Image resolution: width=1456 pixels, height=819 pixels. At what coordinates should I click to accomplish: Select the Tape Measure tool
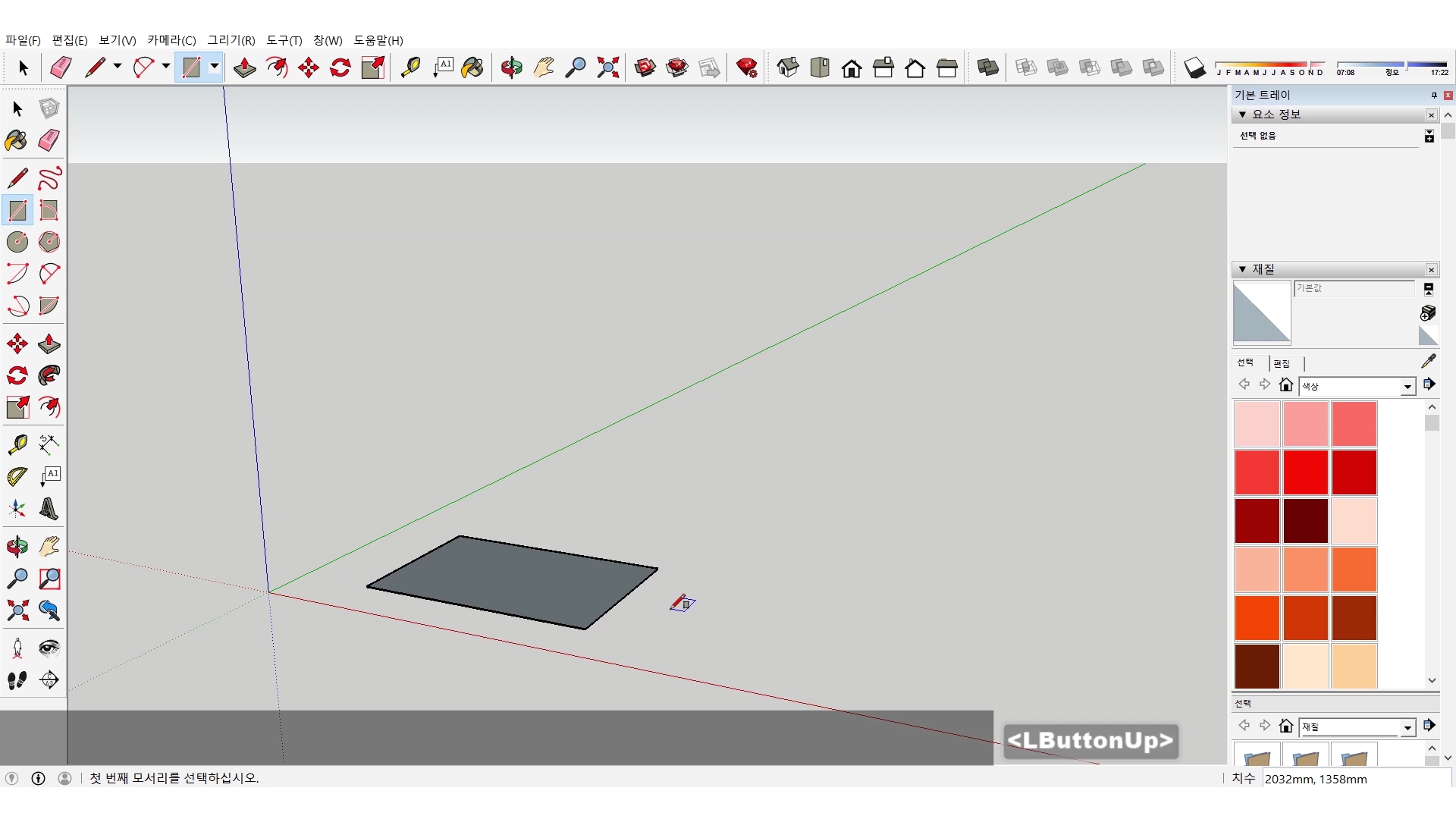tap(17, 444)
